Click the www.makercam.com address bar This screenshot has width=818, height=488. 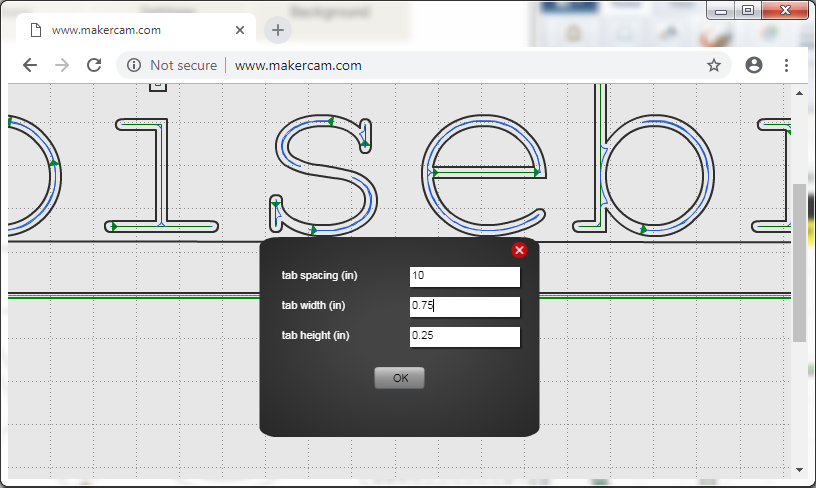(420, 65)
